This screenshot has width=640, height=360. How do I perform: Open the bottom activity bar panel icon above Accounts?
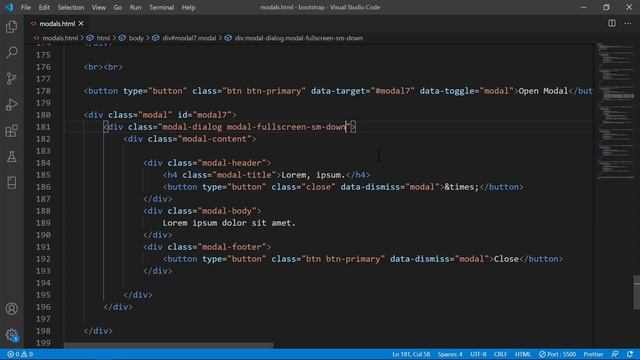pos(11,183)
